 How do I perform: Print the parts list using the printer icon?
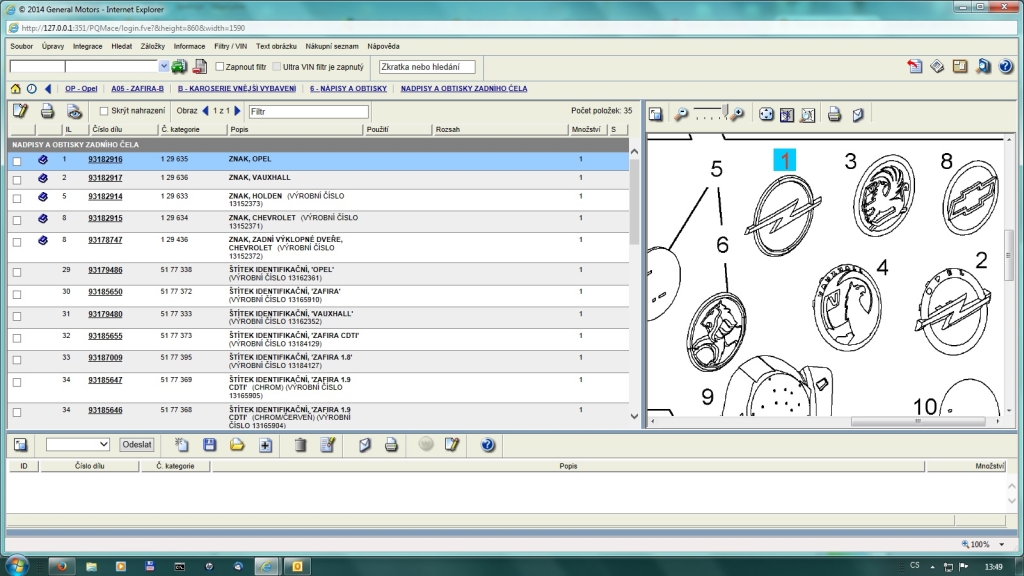pyautogui.click(x=47, y=111)
